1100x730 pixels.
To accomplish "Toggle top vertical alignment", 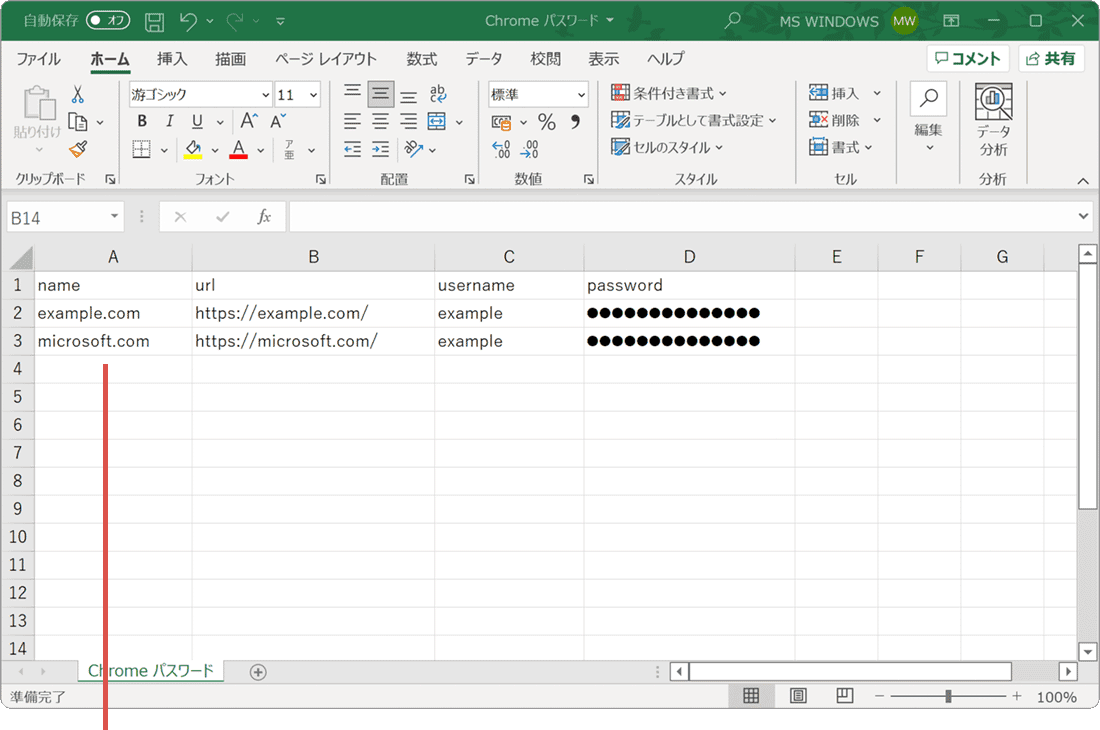I will 352,93.
